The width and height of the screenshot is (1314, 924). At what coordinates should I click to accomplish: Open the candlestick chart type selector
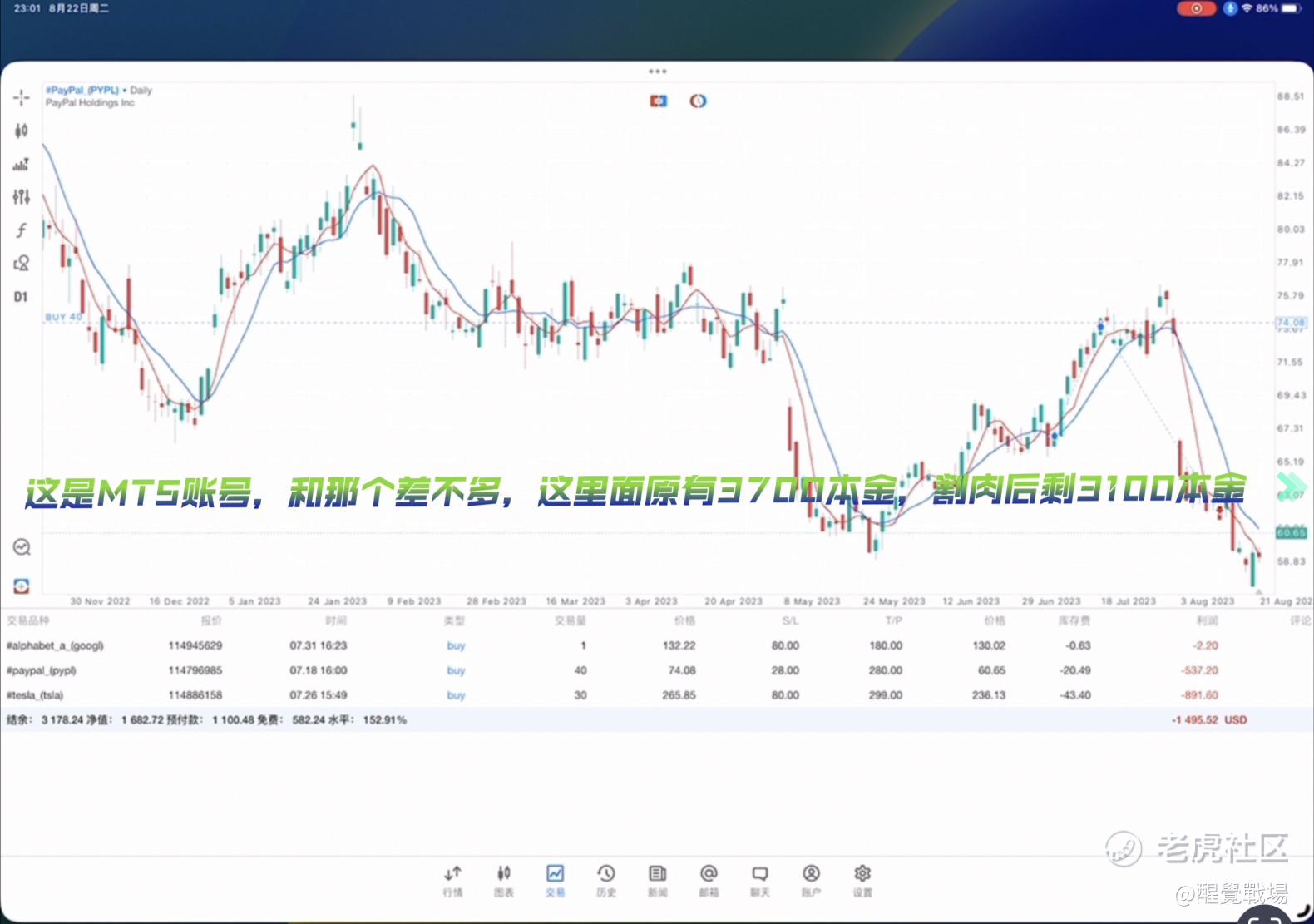pyautogui.click(x=22, y=131)
